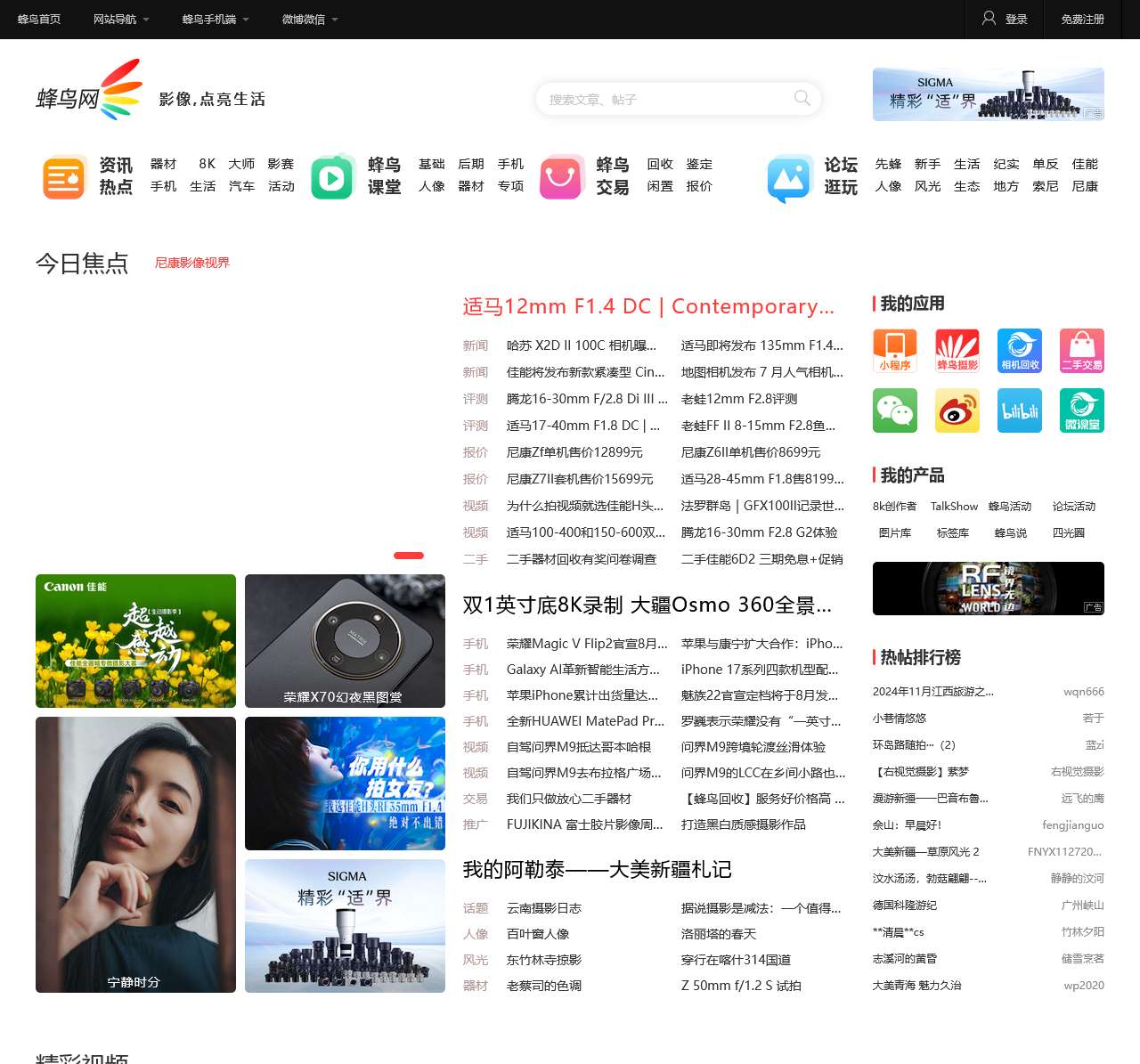This screenshot has height=1064, width=1140.
Task: Open the 适马12mm F1.4 DC article link
Action: 648,306
